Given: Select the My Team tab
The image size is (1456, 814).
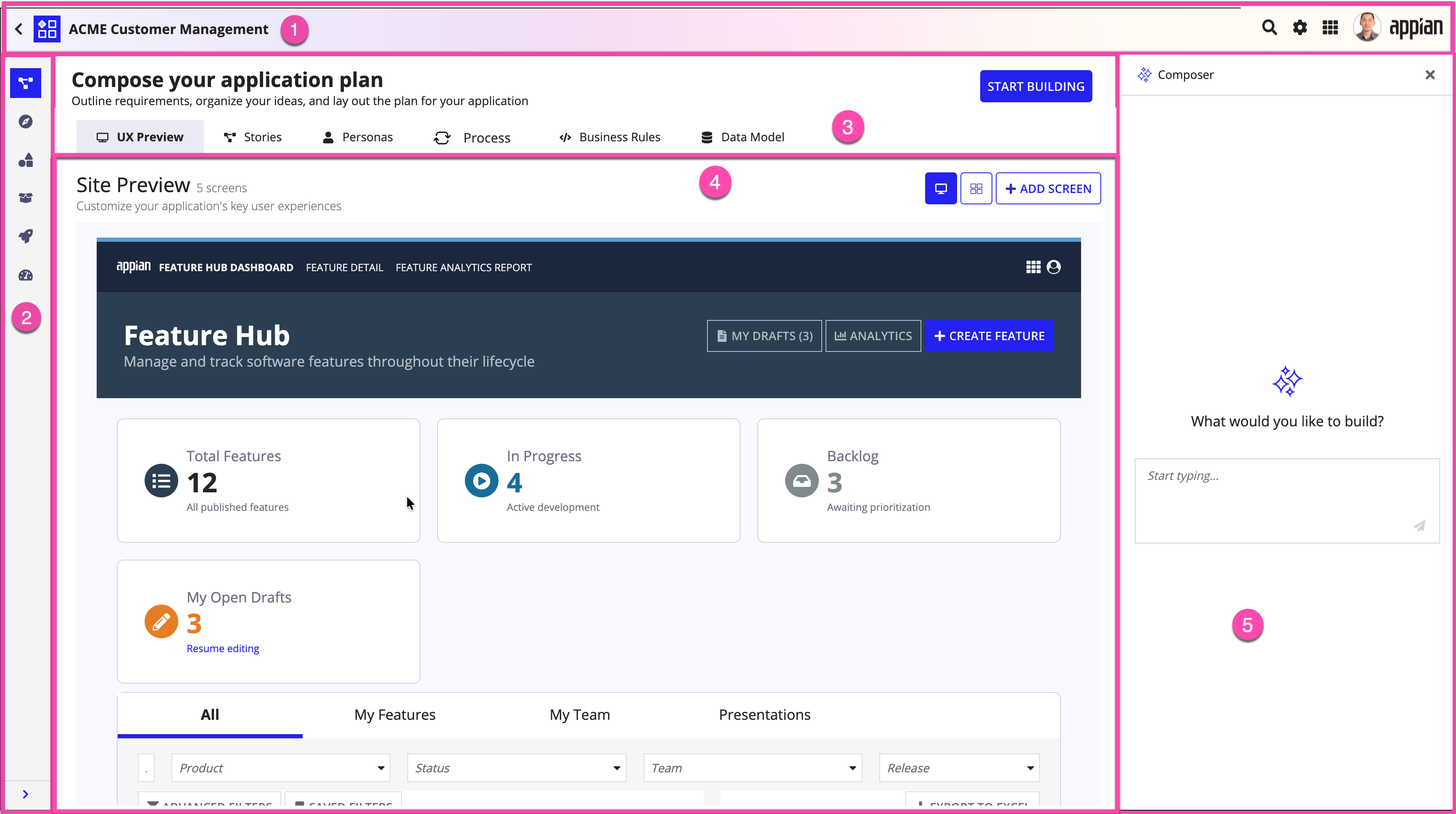Looking at the screenshot, I should 580,714.
